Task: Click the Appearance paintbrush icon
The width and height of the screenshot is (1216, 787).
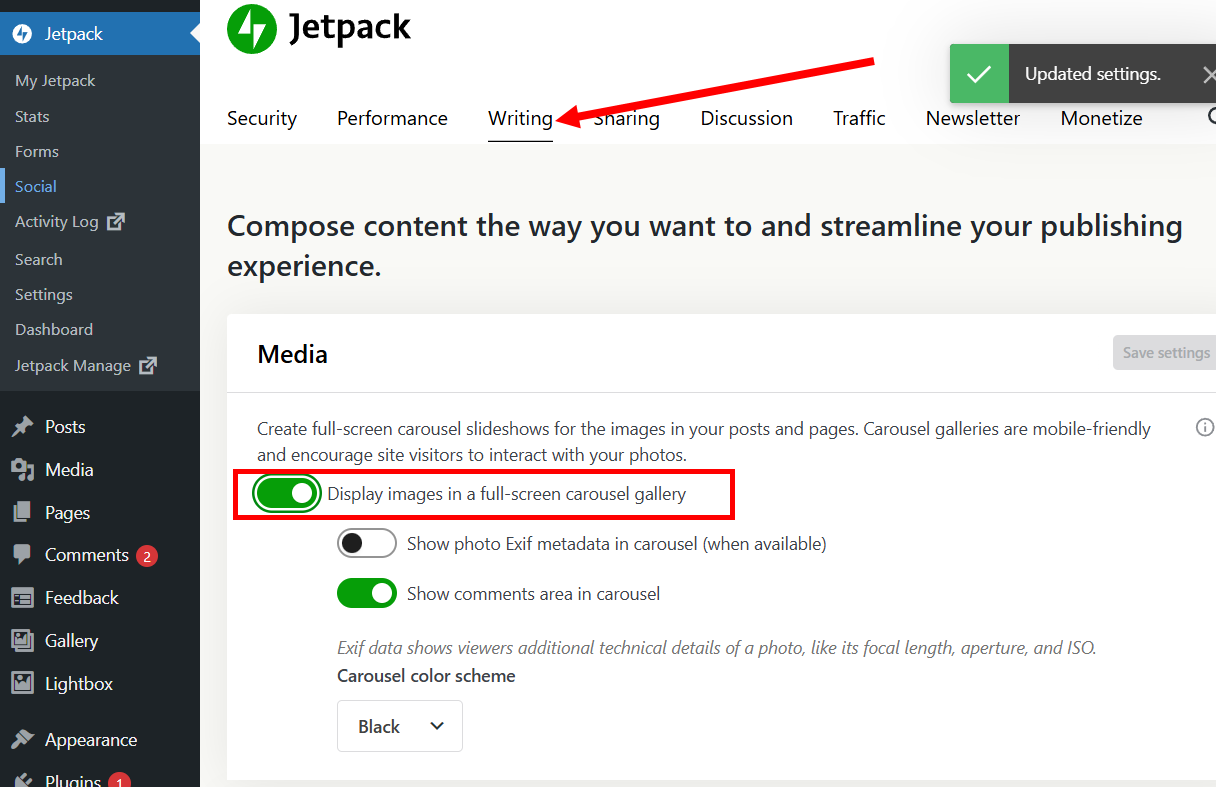Action: tap(22, 740)
